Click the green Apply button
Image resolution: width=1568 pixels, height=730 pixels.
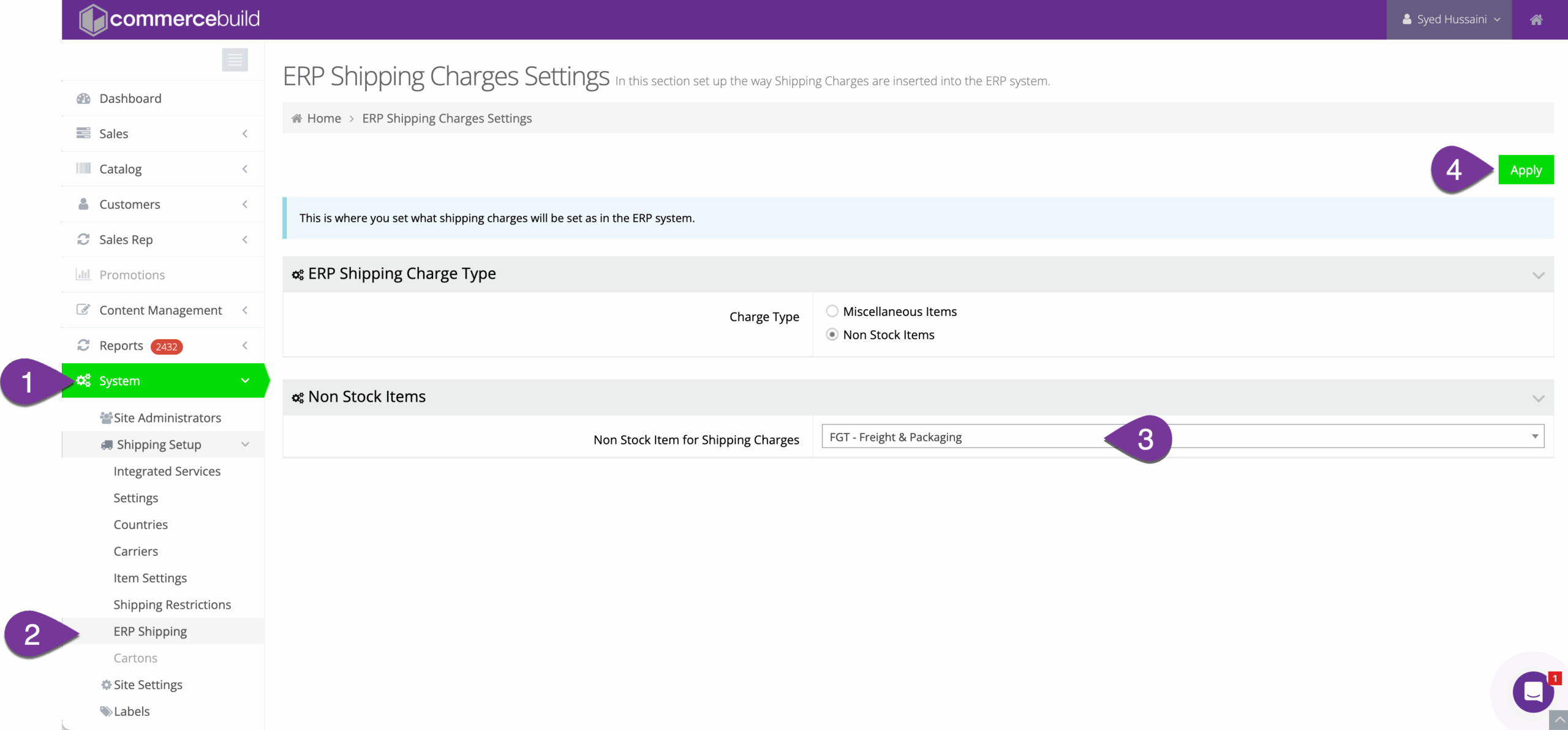[1525, 170]
